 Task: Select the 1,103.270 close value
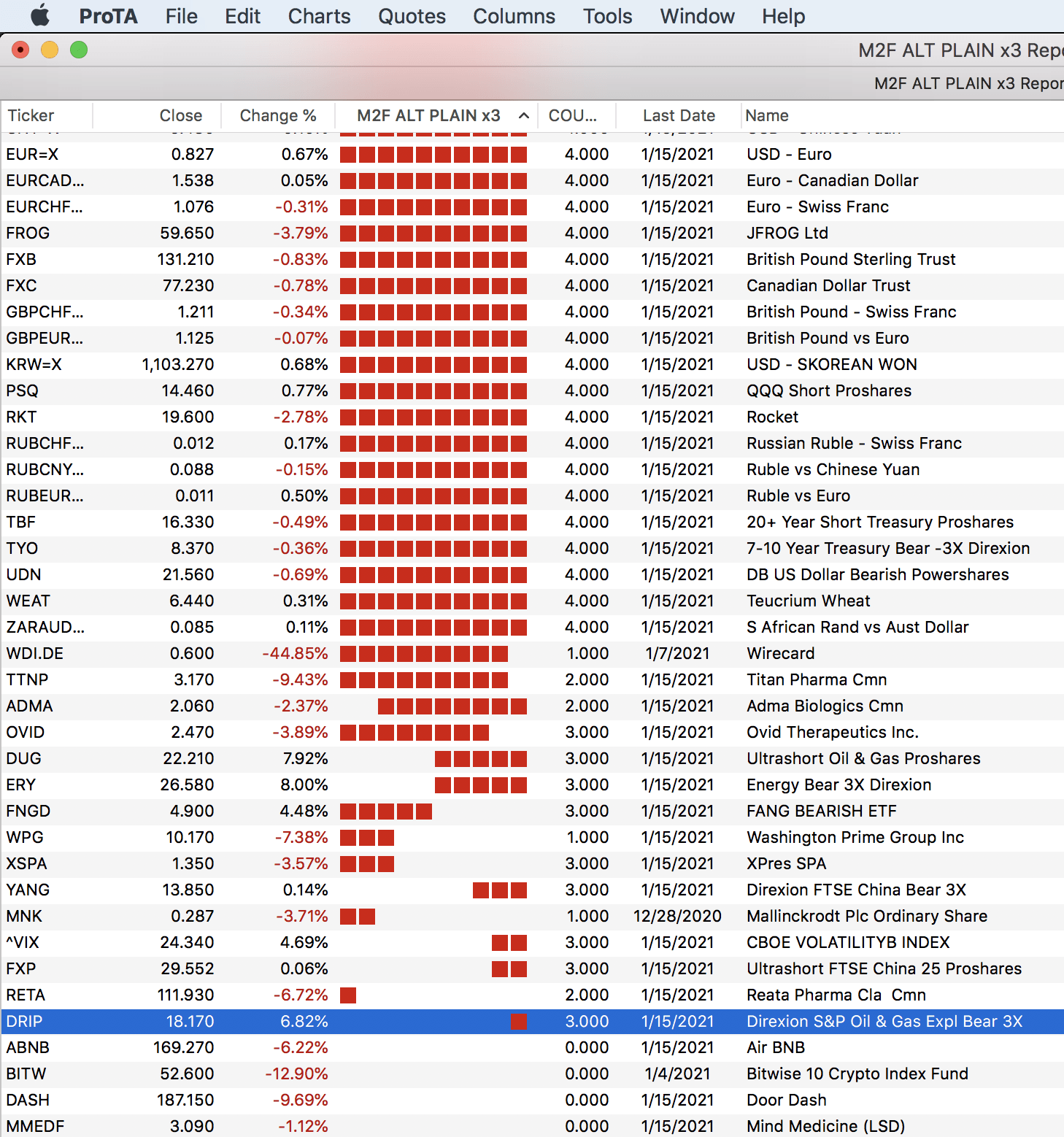click(x=178, y=364)
